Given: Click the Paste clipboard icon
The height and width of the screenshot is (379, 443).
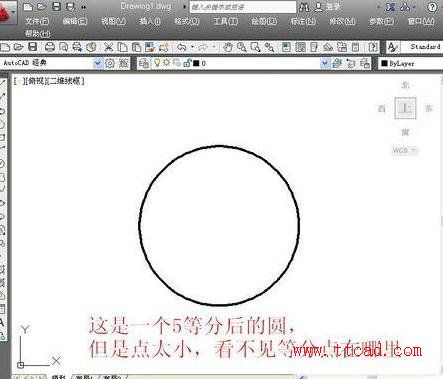Looking at the screenshot, I should coord(136,47).
